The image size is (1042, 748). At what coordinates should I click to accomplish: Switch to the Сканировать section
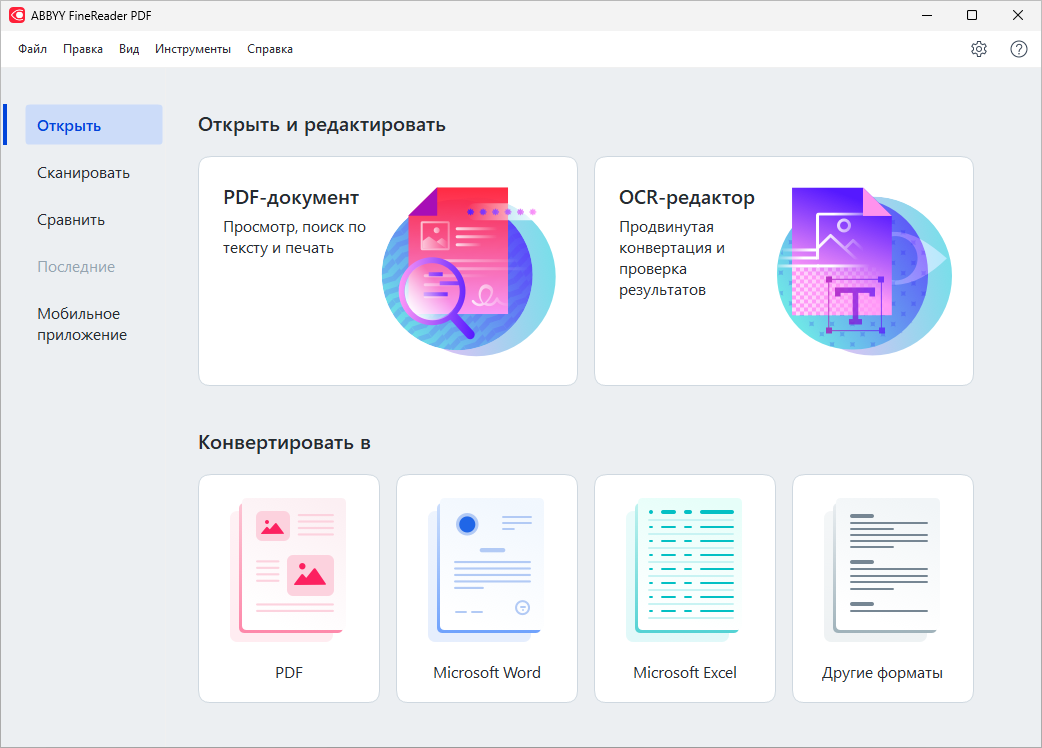(x=84, y=172)
